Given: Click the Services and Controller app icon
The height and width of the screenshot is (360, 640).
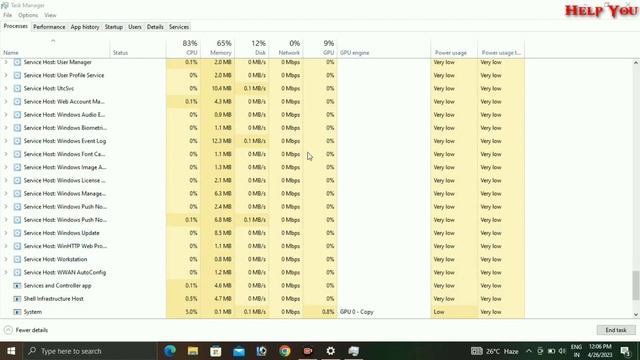Looking at the screenshot, I should (x=17, y=286).
